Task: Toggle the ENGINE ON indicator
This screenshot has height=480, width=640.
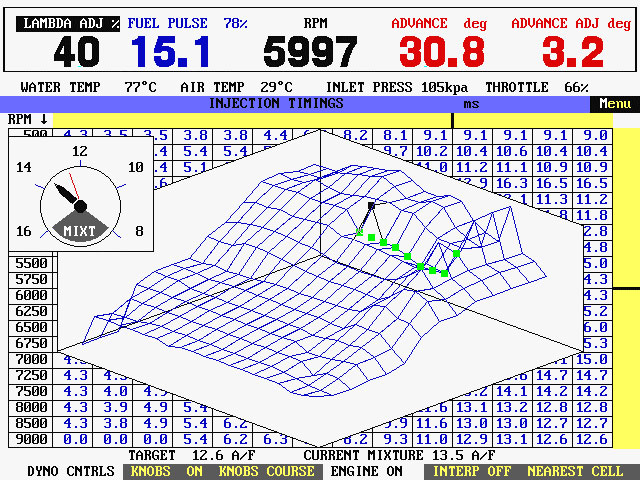Action: point(367,471)
